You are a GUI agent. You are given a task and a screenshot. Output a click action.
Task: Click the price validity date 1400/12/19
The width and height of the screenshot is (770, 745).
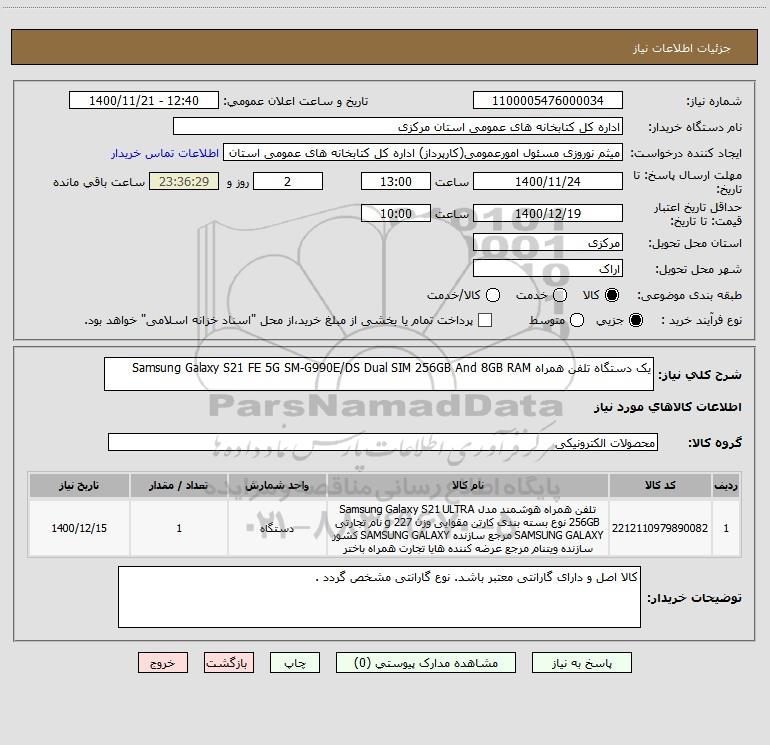click(548, 213)
